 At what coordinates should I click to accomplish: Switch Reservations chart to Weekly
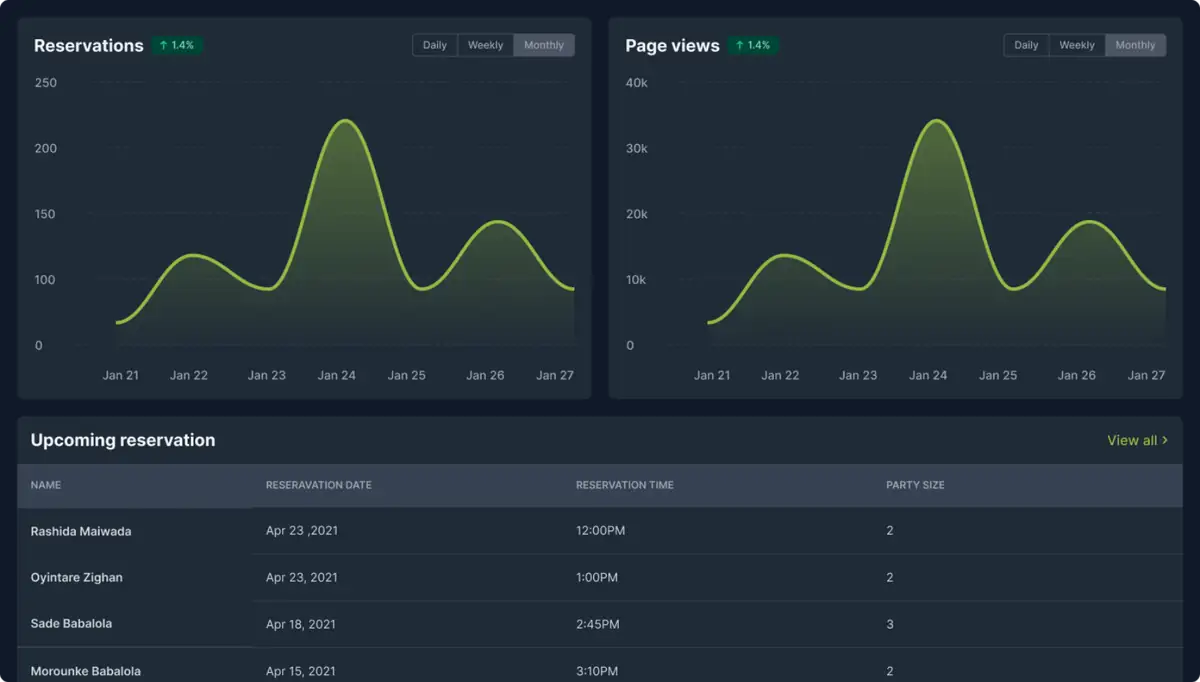(486, 45)
